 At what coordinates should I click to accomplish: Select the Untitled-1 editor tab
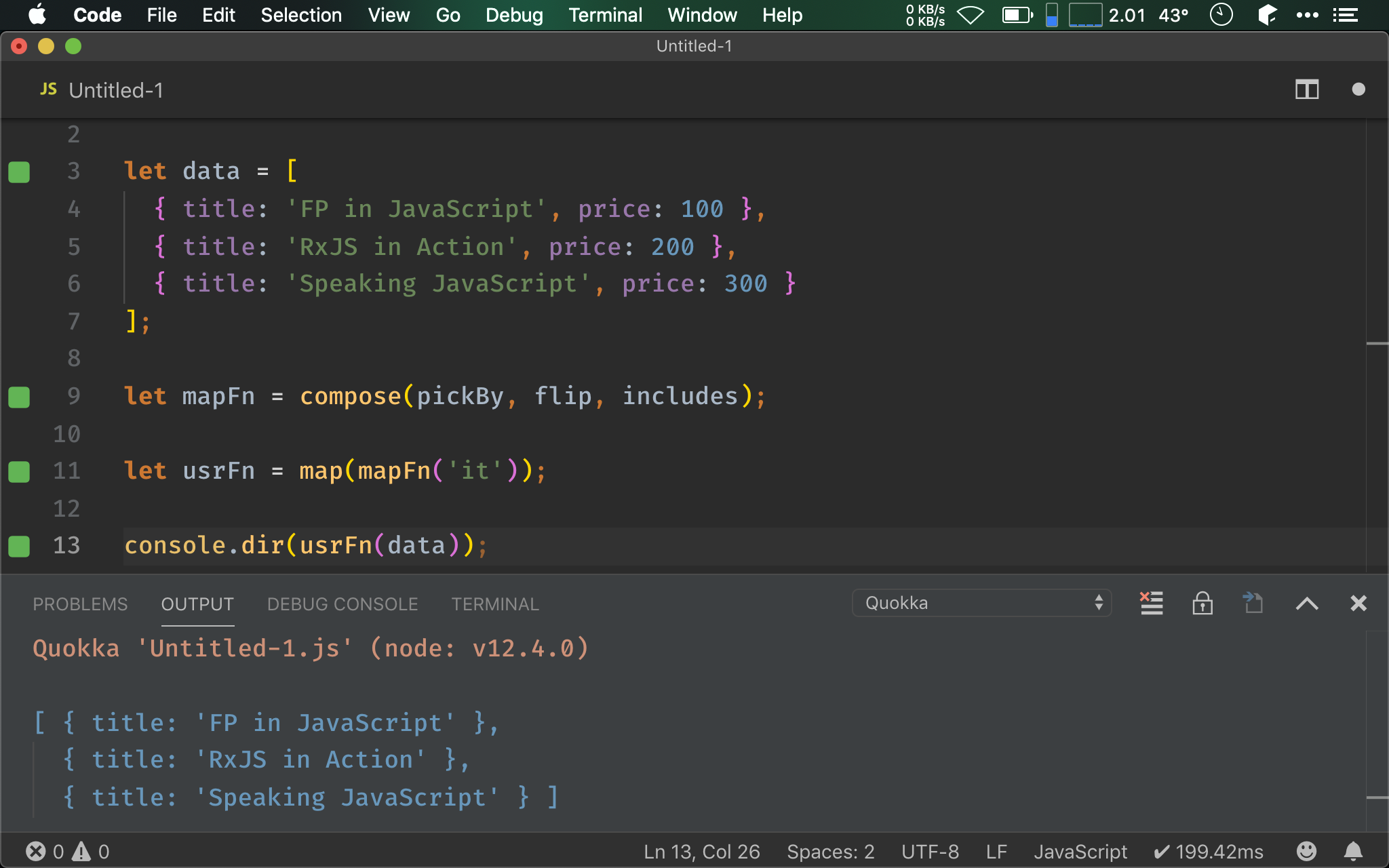(x=116, y=90)
